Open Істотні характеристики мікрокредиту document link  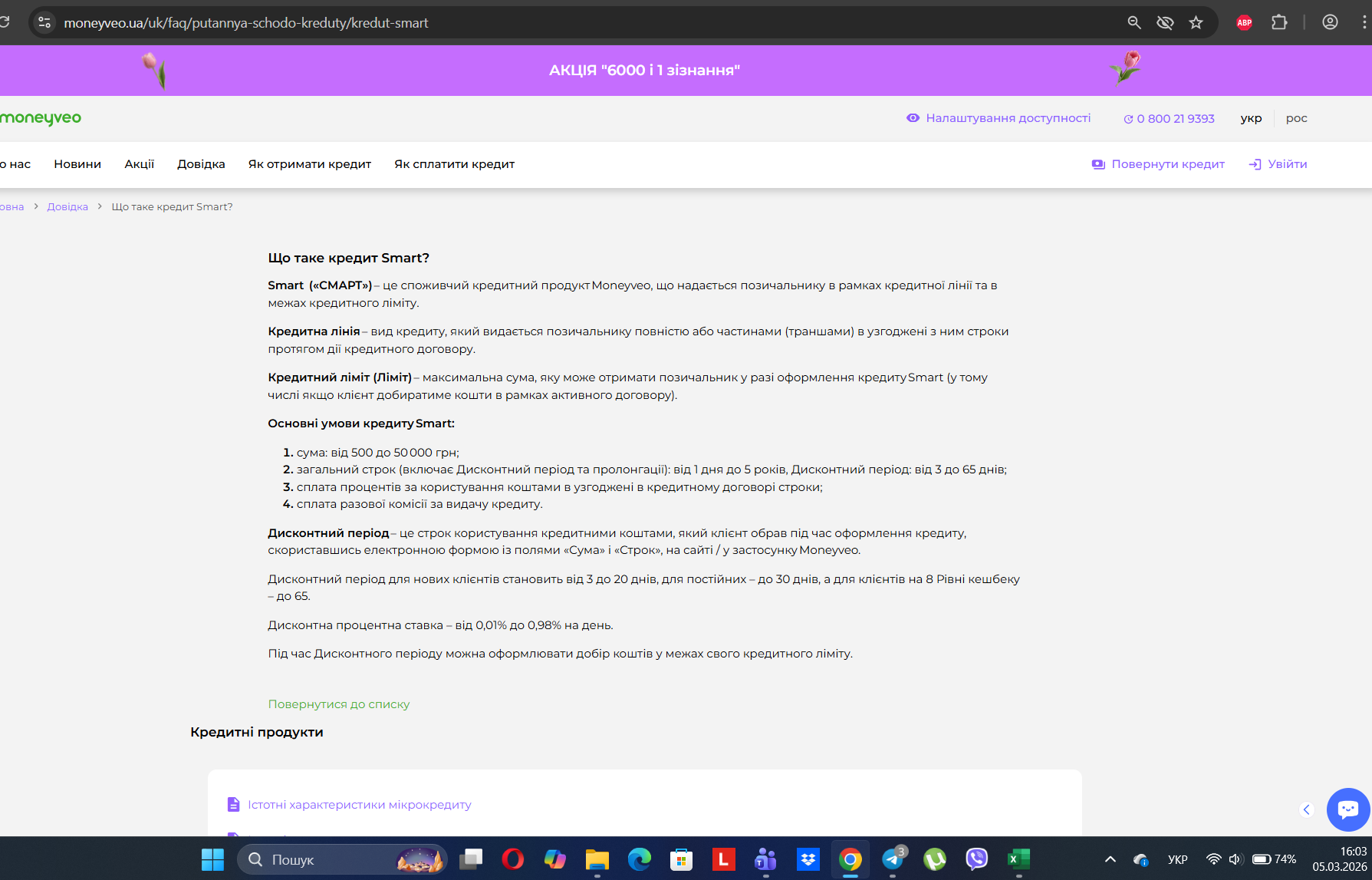350,805
